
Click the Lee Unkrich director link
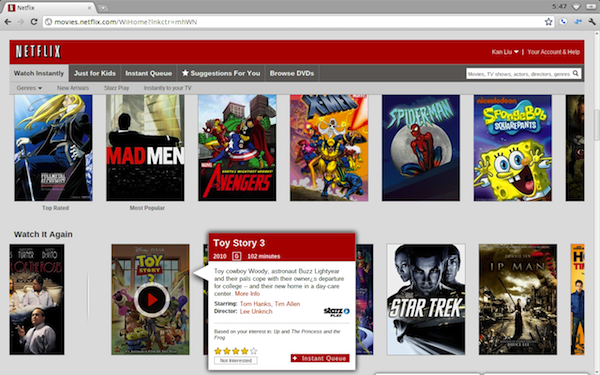(256, 311)
